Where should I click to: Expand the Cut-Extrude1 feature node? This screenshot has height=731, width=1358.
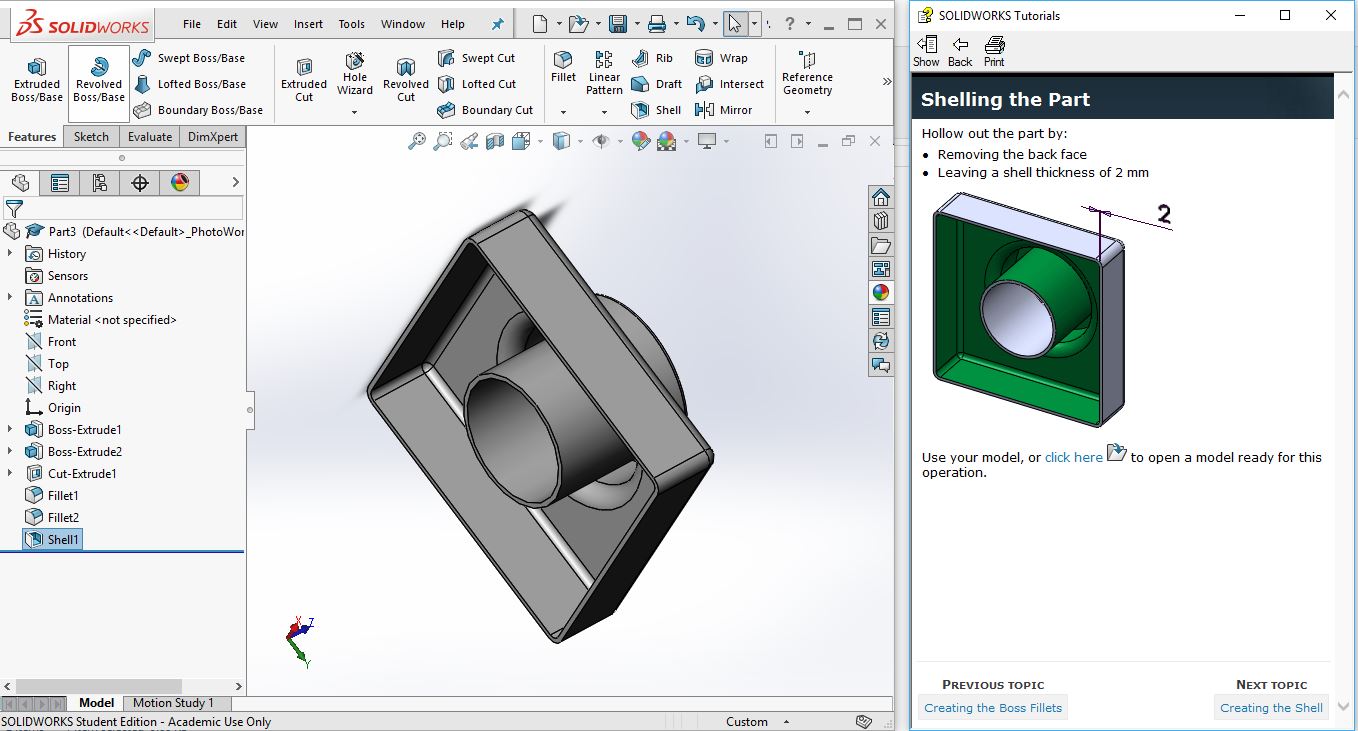pyautogui.click(x=10, y=474)
